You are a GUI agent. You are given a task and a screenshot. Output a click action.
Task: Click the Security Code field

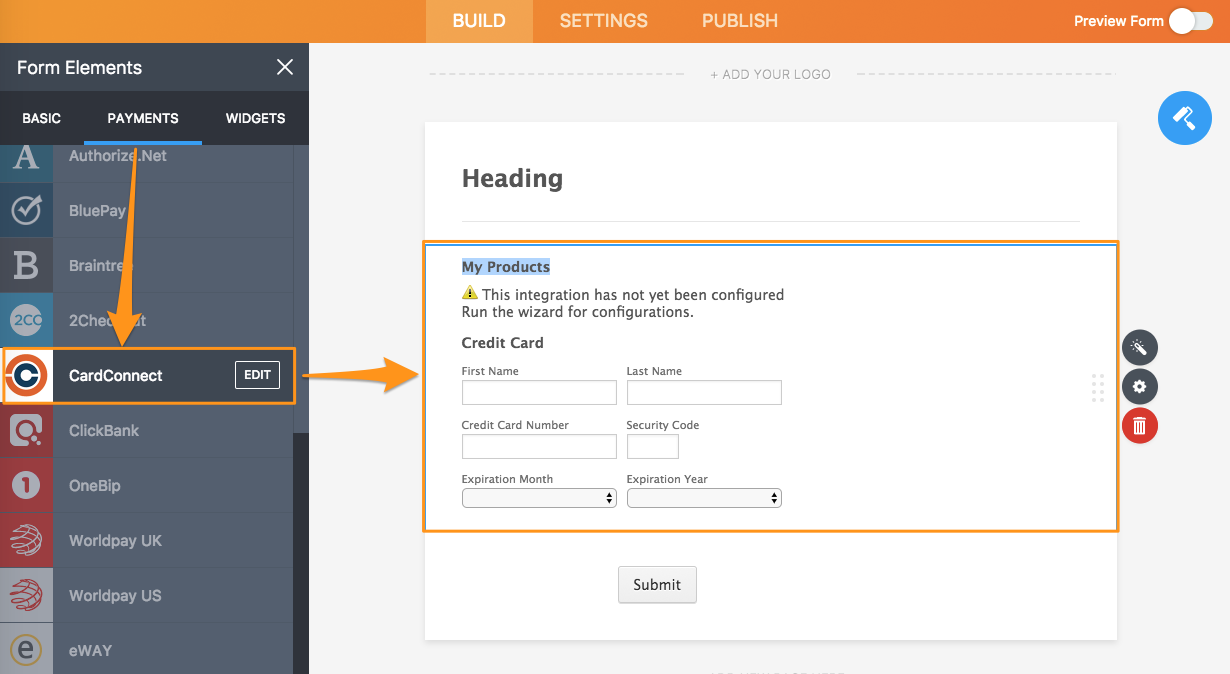(653, 446)
